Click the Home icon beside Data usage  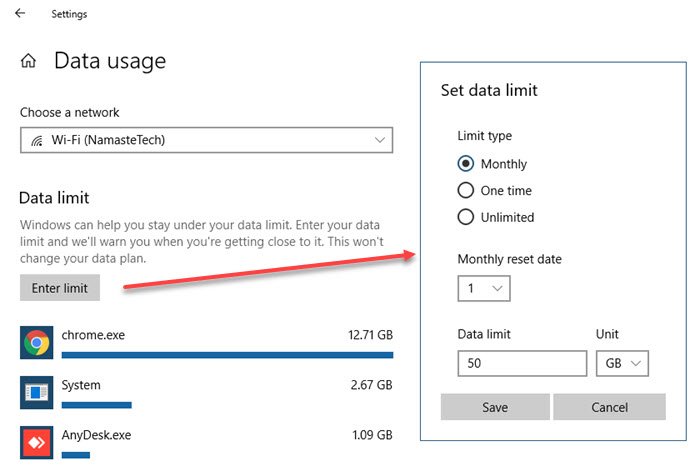pos(28,62)
